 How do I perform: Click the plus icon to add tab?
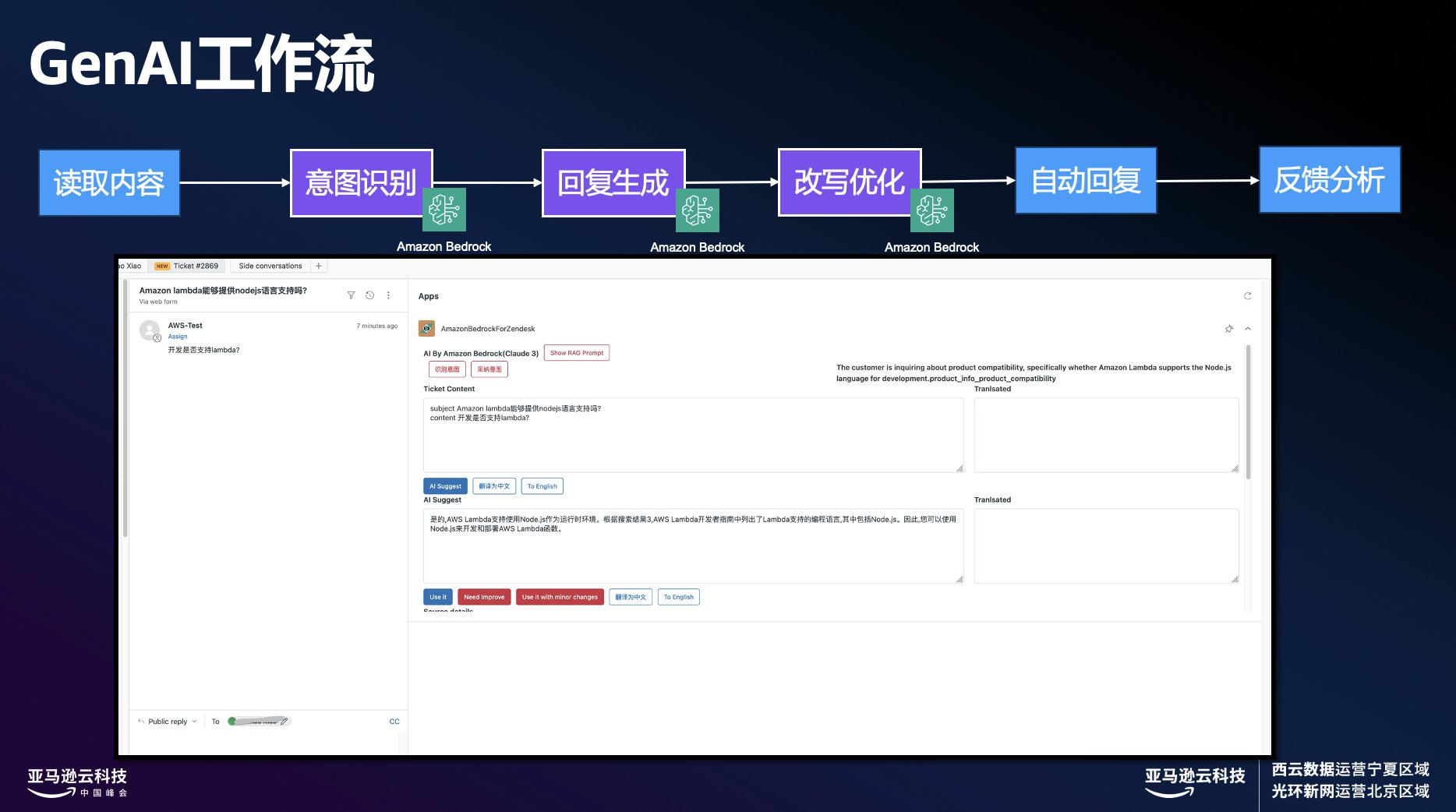pyautogui.click(x=318, y=266)
